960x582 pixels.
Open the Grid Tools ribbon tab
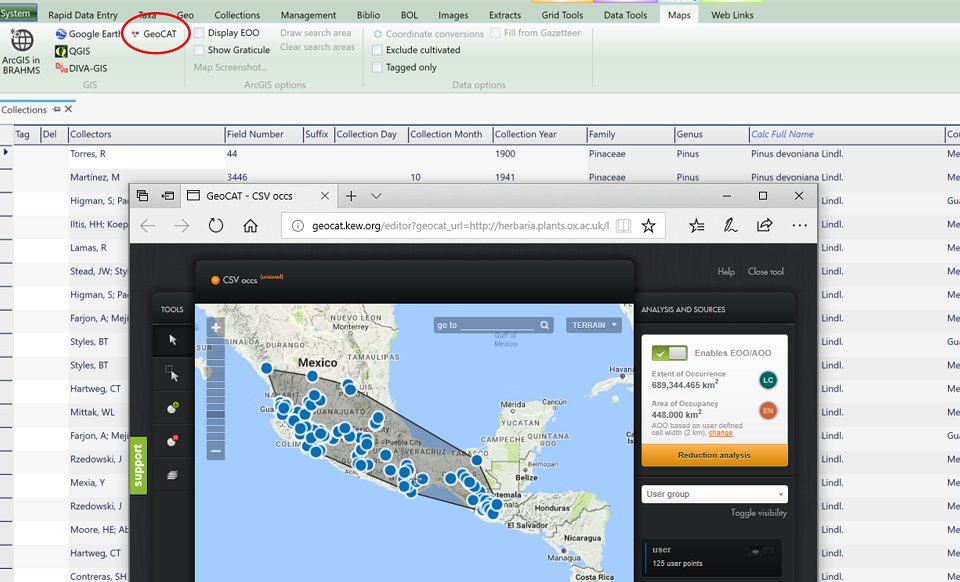[x=562, y=15]
